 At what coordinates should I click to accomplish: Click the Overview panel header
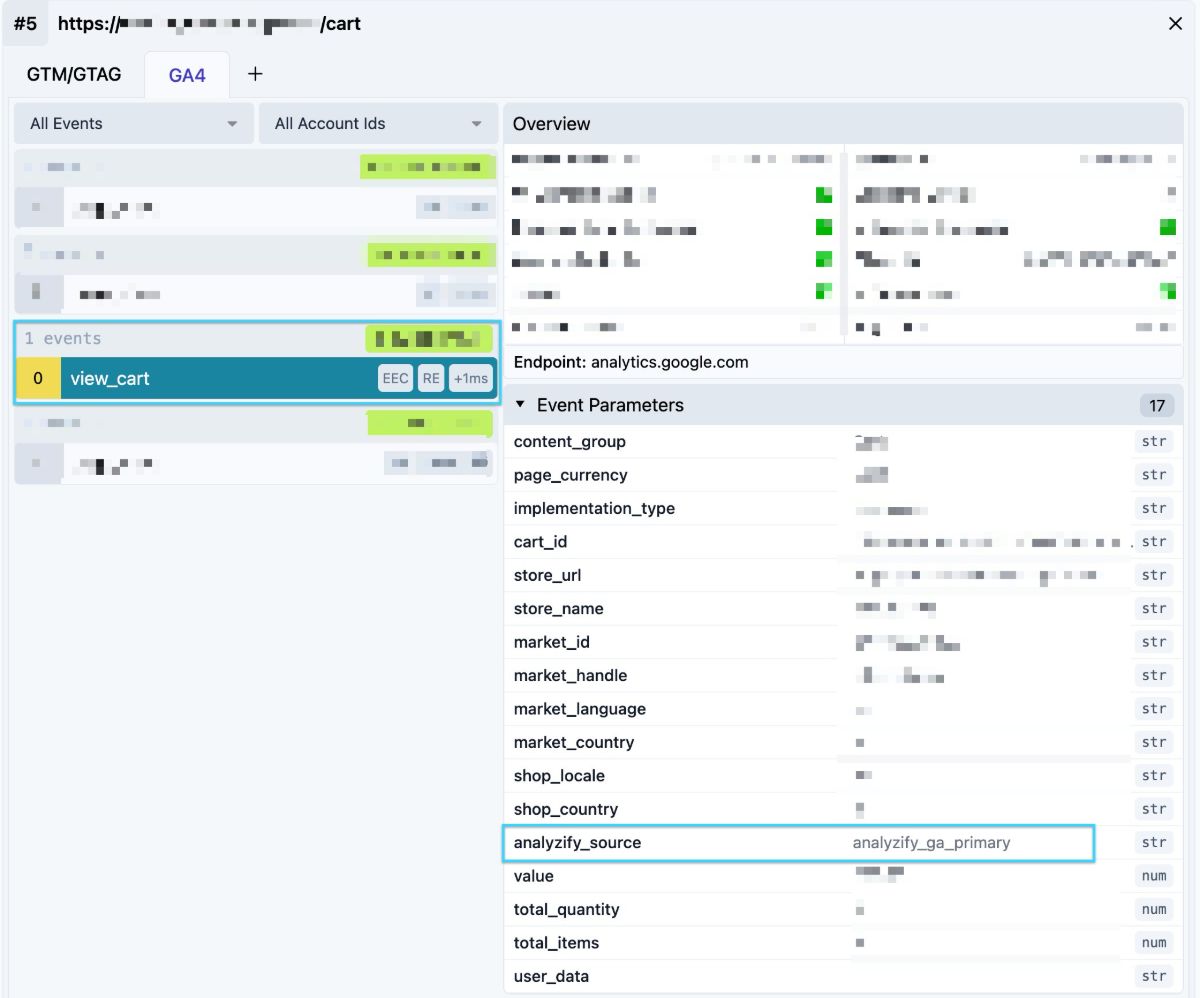(x=843, y=124)
